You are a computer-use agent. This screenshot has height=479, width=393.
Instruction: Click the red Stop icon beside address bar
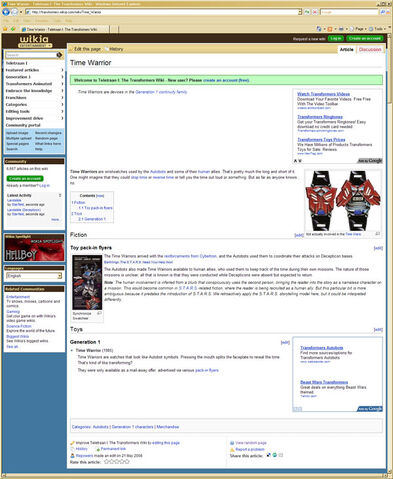click(x=315, y=12)
